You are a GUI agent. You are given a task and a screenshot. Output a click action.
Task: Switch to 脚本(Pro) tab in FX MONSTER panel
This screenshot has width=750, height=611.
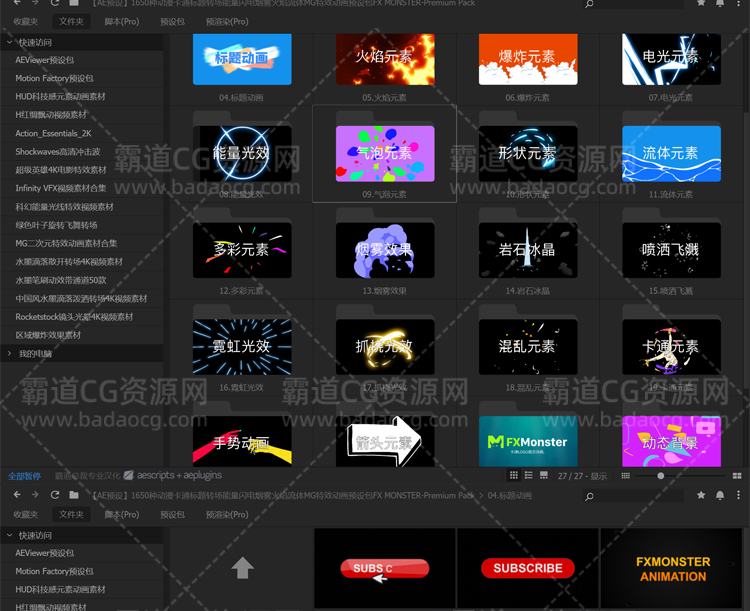pos(121,22)
